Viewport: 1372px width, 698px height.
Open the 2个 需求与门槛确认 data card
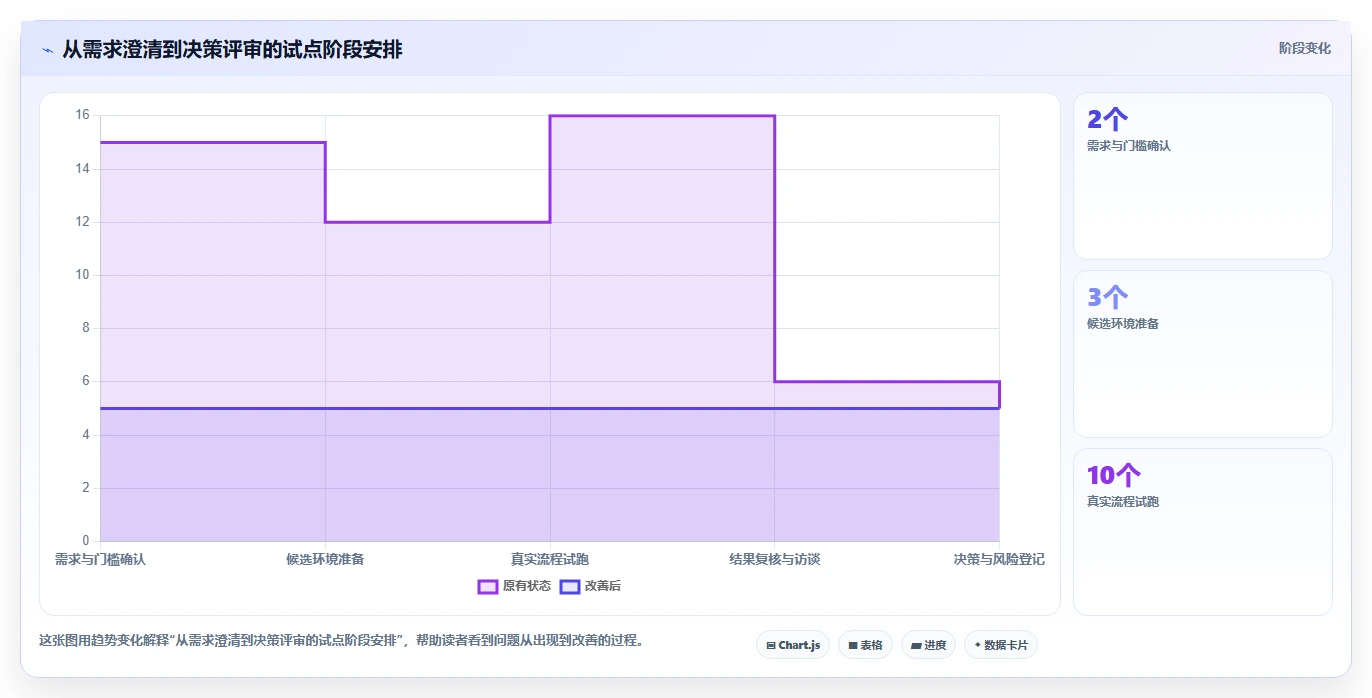click(x=1202, y=176)
